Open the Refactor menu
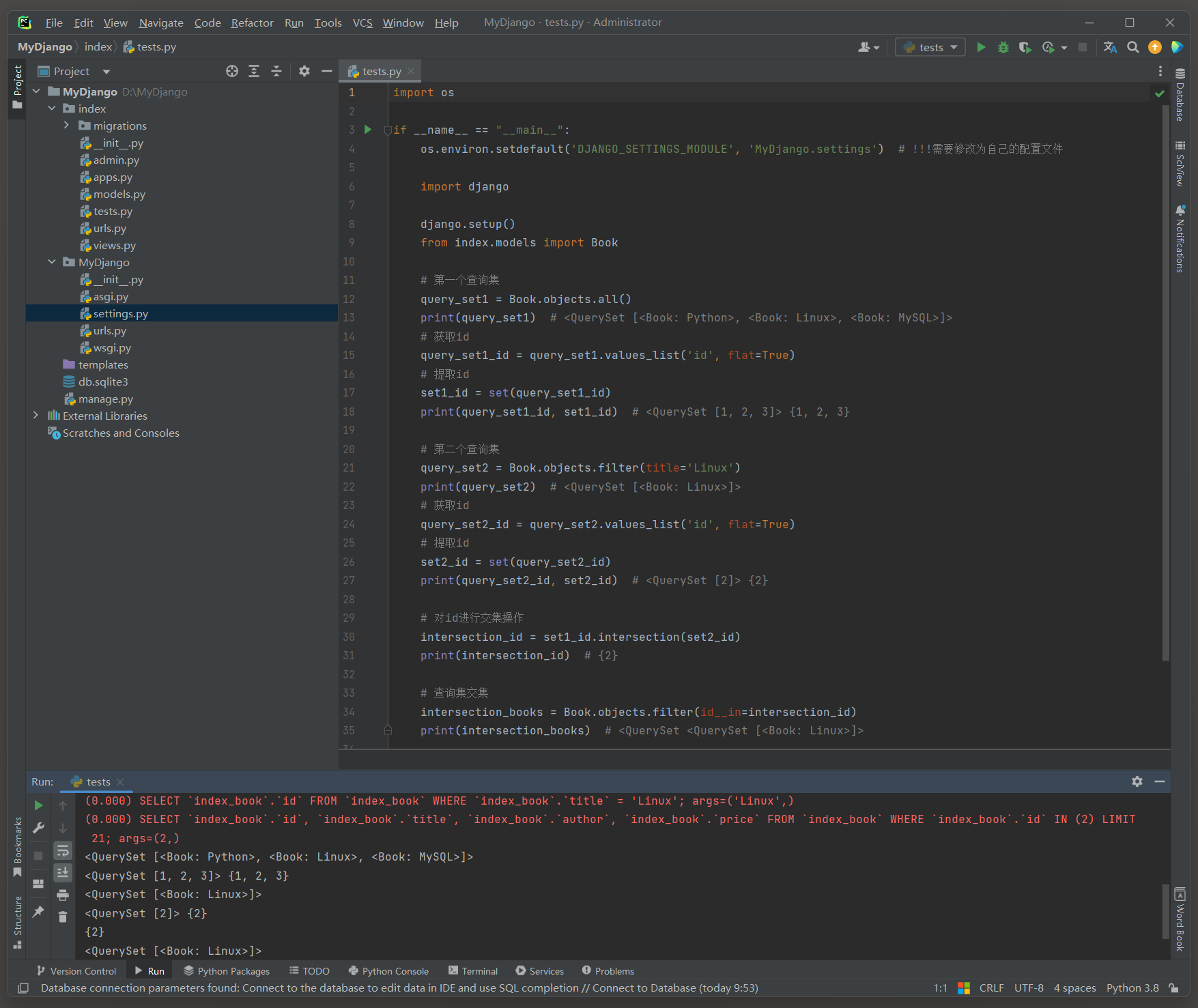1198x1008 pixels. [x=252, y=23]
